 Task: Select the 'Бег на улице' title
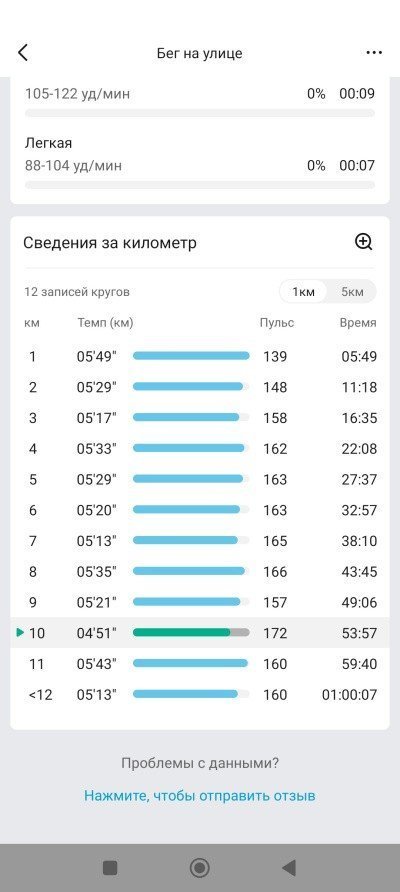200,53
